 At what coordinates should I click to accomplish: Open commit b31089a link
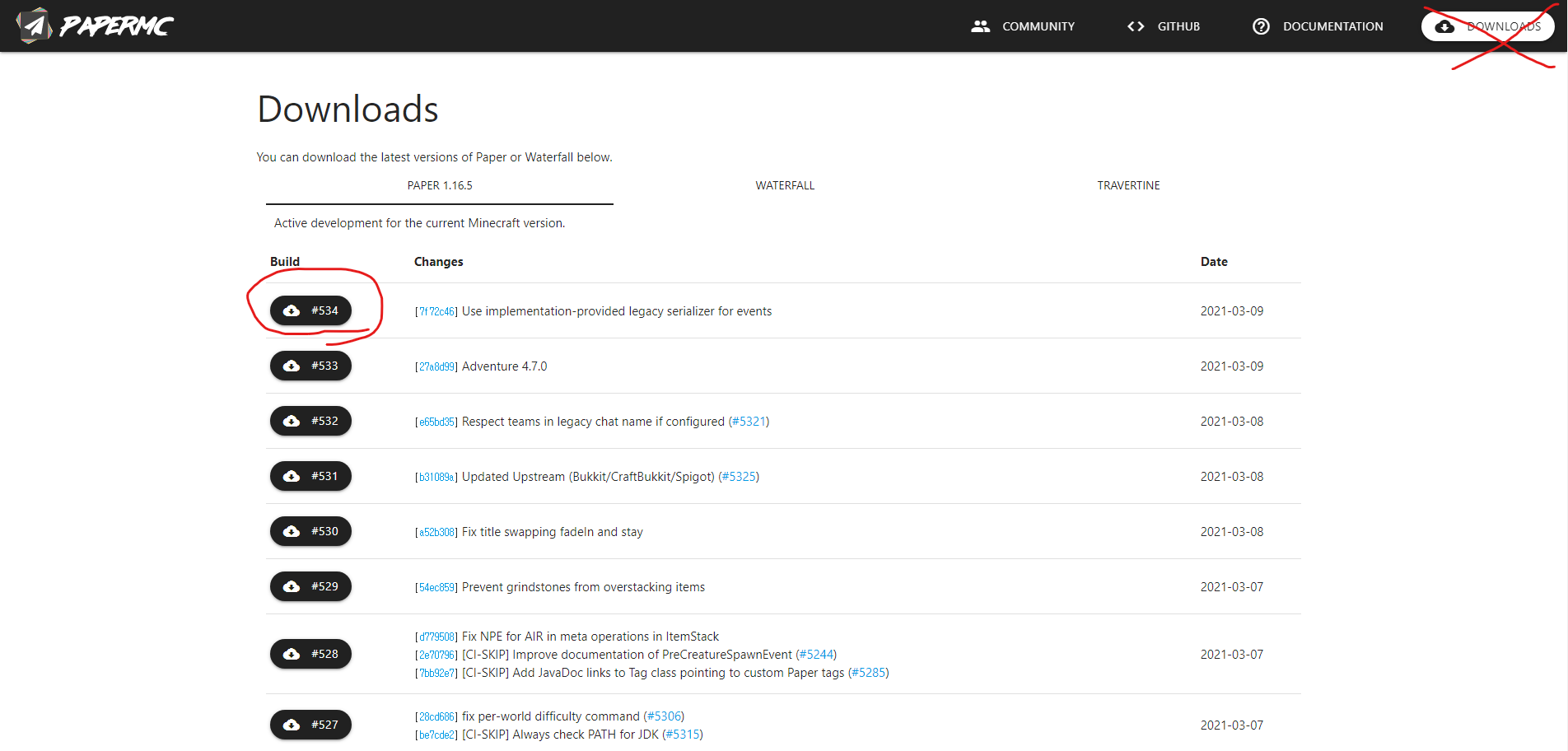tap(436, 478)
